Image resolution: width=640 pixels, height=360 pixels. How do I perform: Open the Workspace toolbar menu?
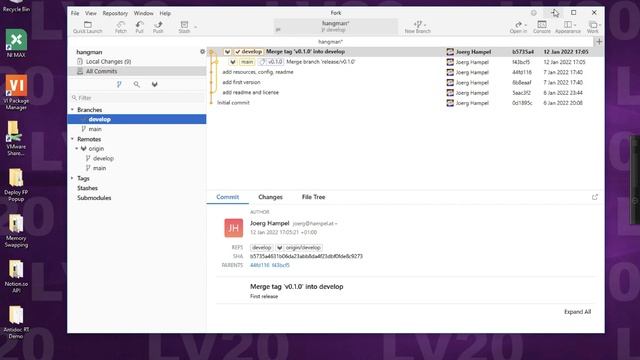click(x=593, y=27)
